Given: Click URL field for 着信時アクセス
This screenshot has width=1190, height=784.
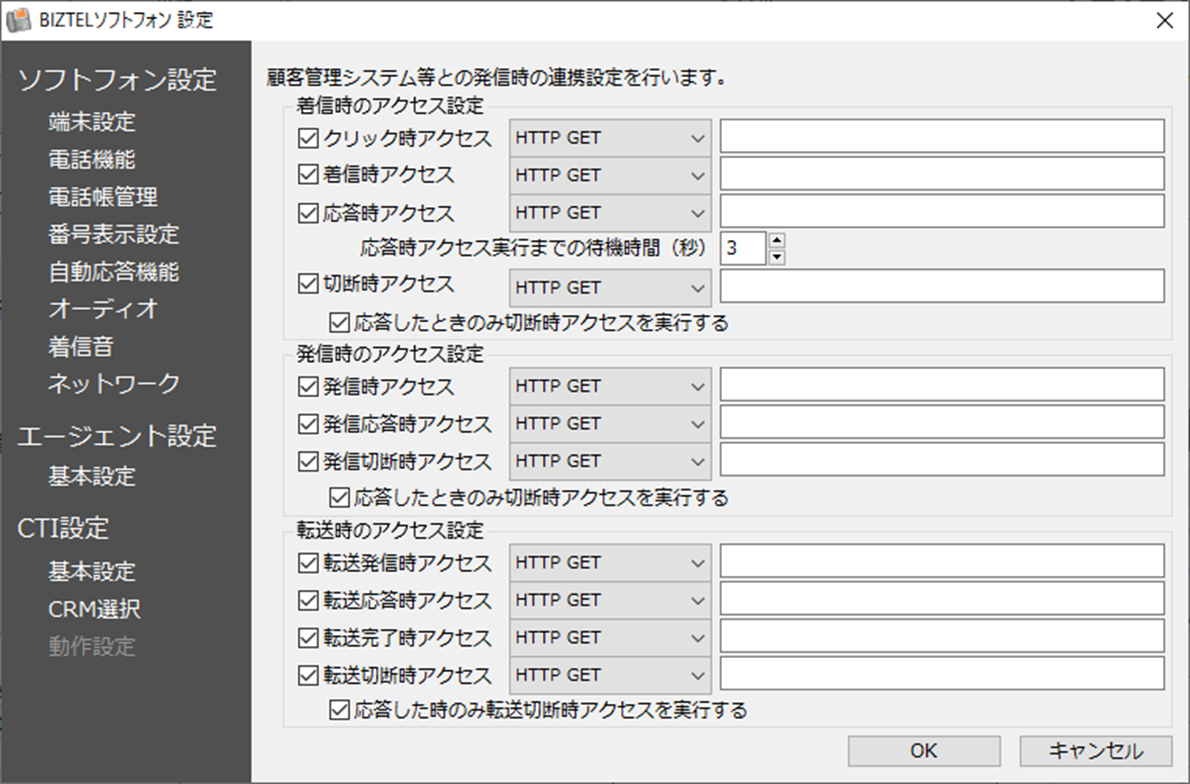Looking at the screenshot, I should coord(941,174).
